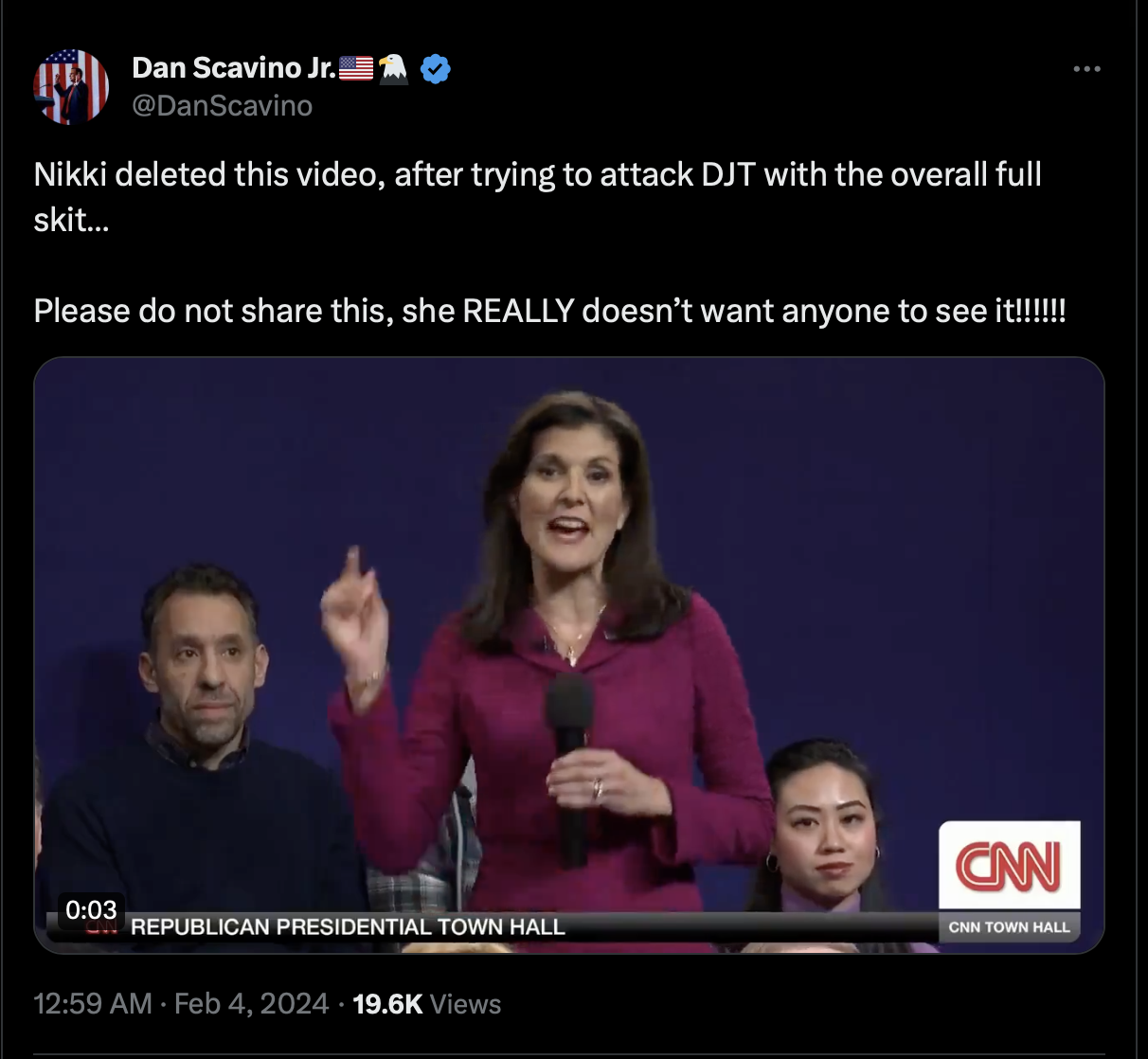Click the word Views beside the count
Viewport: 1148px width, 1059px height.
click(x=465, y=1004)
